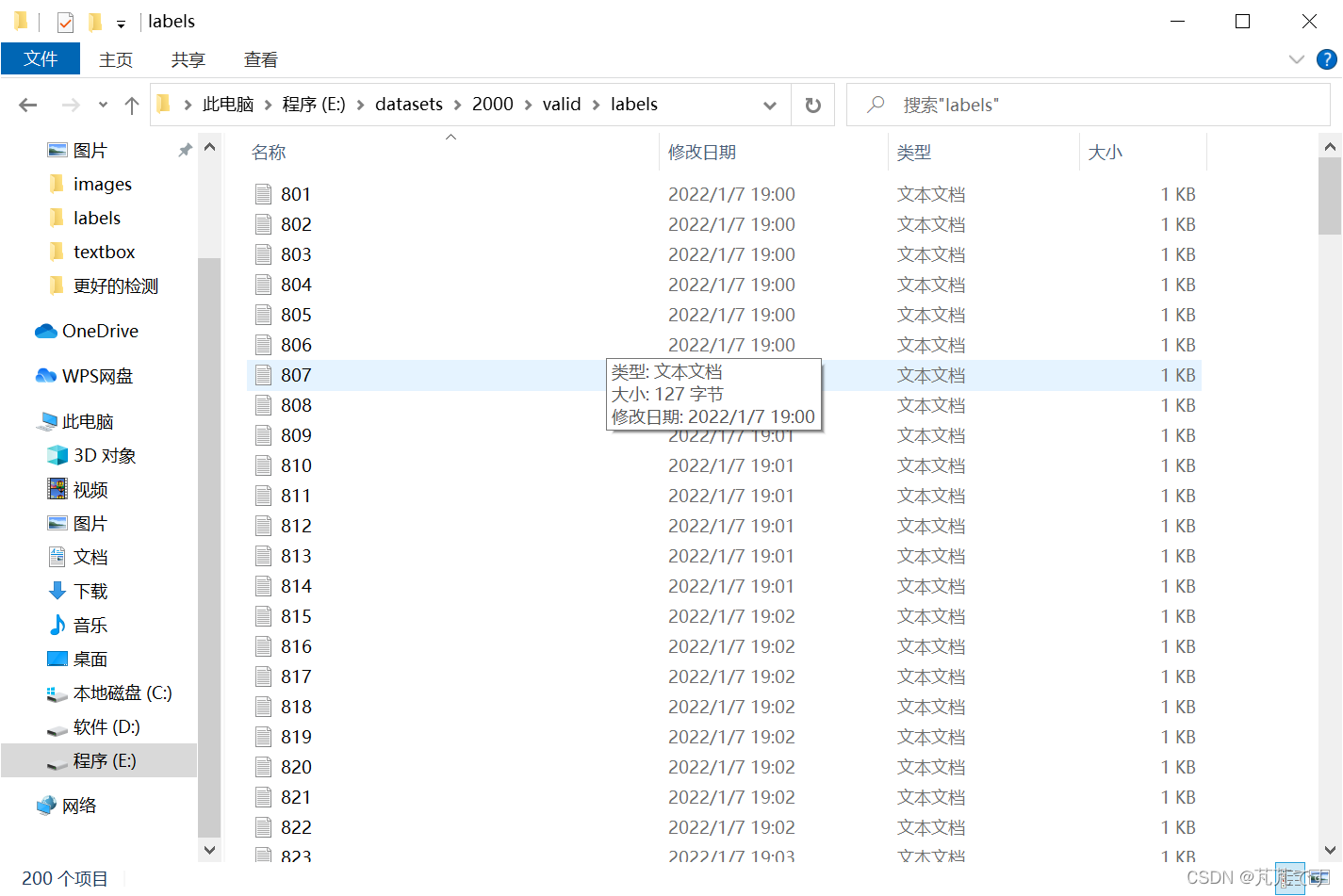Click the 图片 icon under 此电脑
This screenshot has width=1343, height=896.
pyautogui.click(x=57, y=524)
